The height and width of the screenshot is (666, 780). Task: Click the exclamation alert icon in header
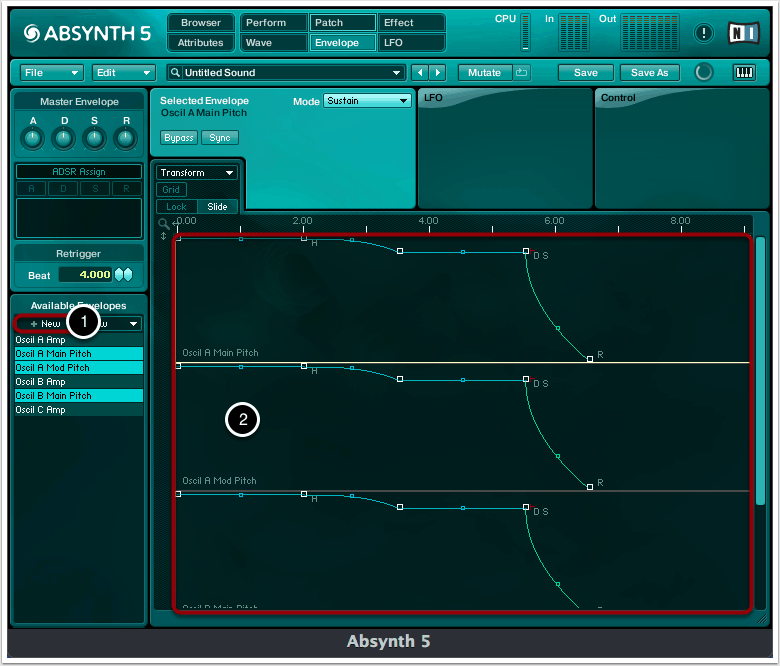click(704, 33)
